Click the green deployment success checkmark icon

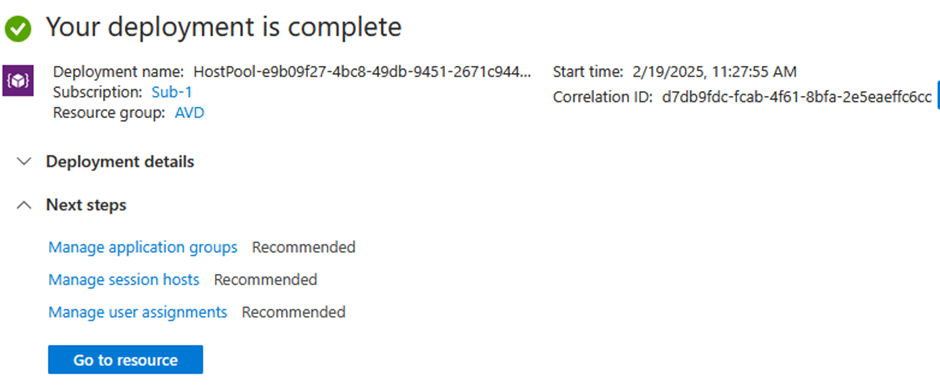click(x=17, y=29)
